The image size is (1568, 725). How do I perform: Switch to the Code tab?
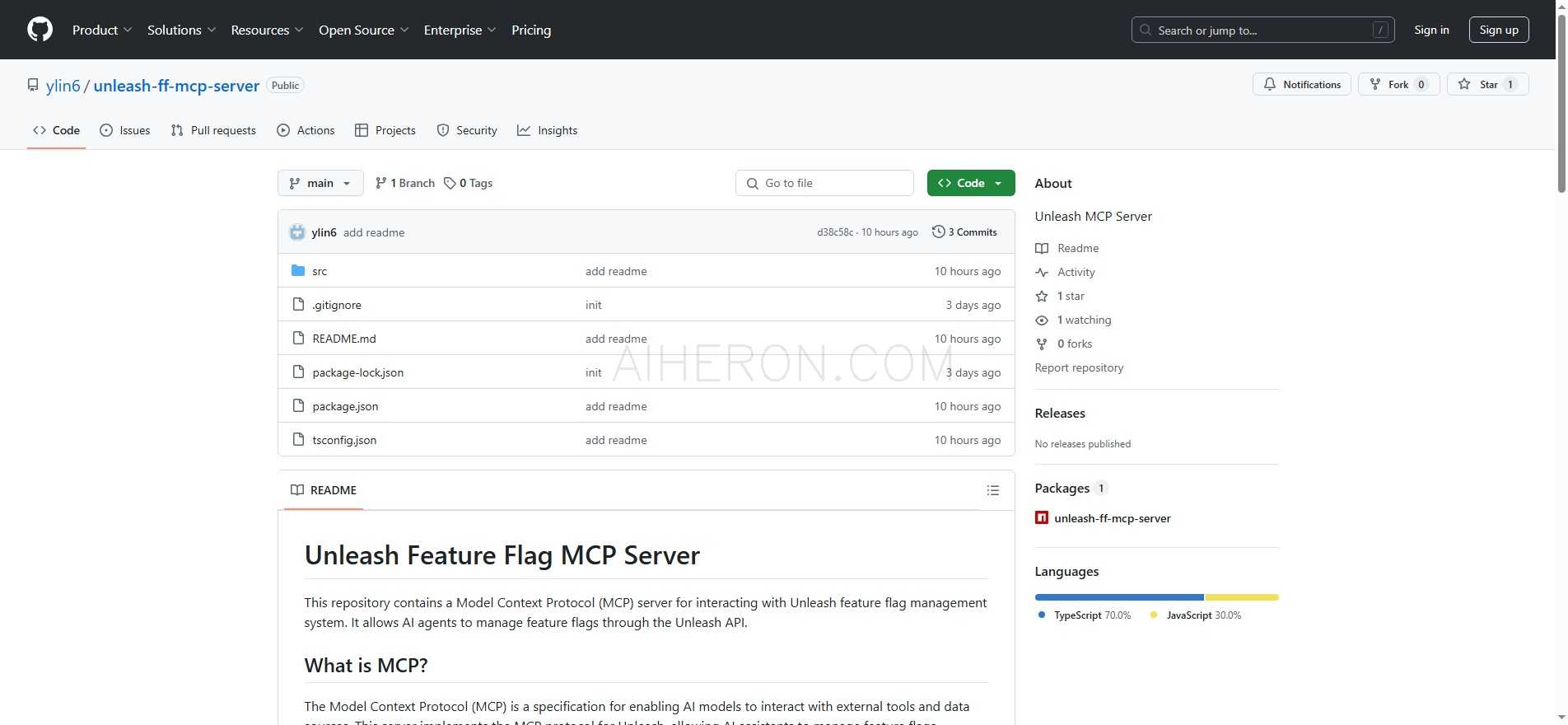[x=56, y=130]
